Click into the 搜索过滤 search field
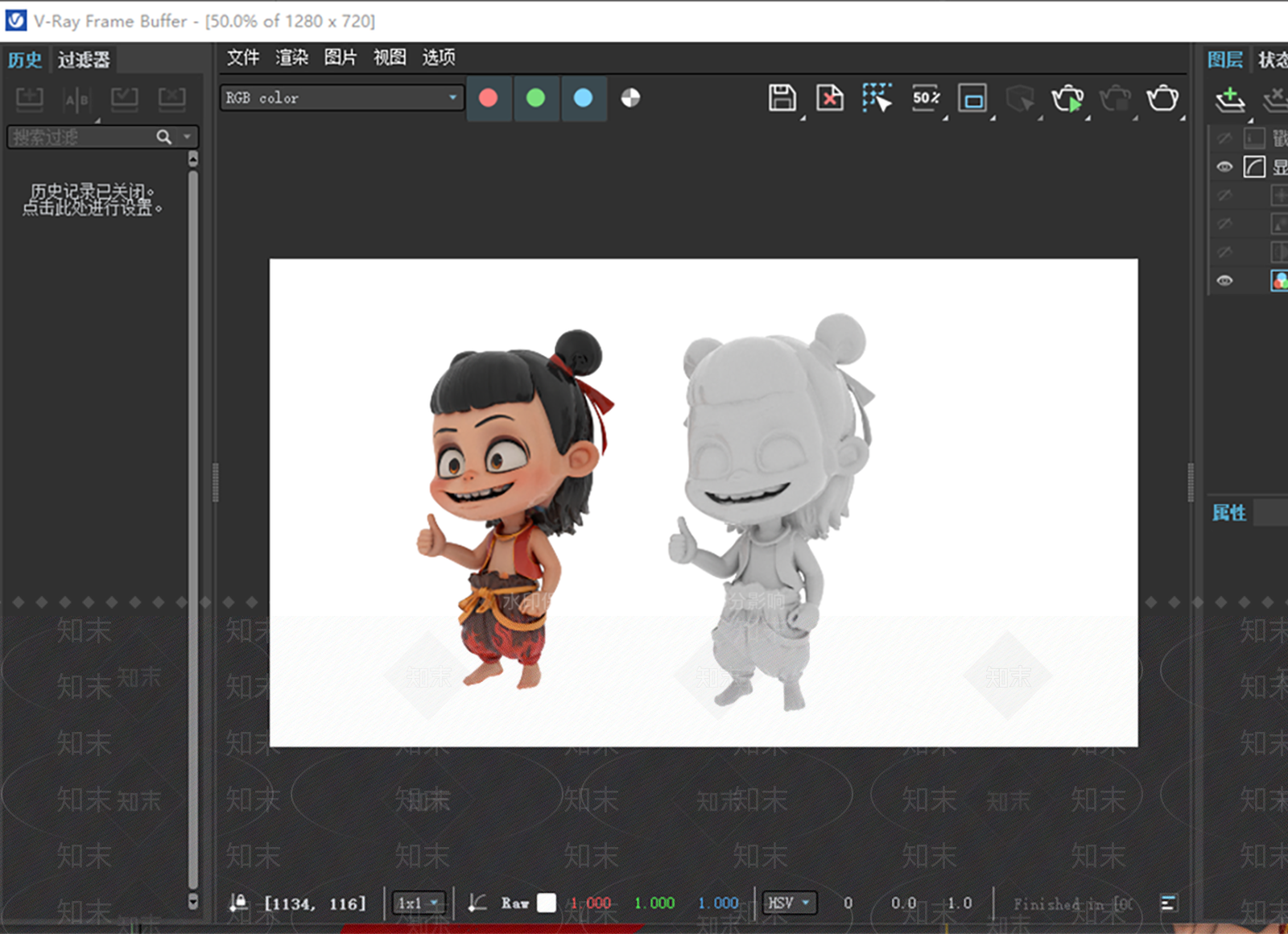The height and width of the screenshot is (934, 1288). tap(83, 137)
